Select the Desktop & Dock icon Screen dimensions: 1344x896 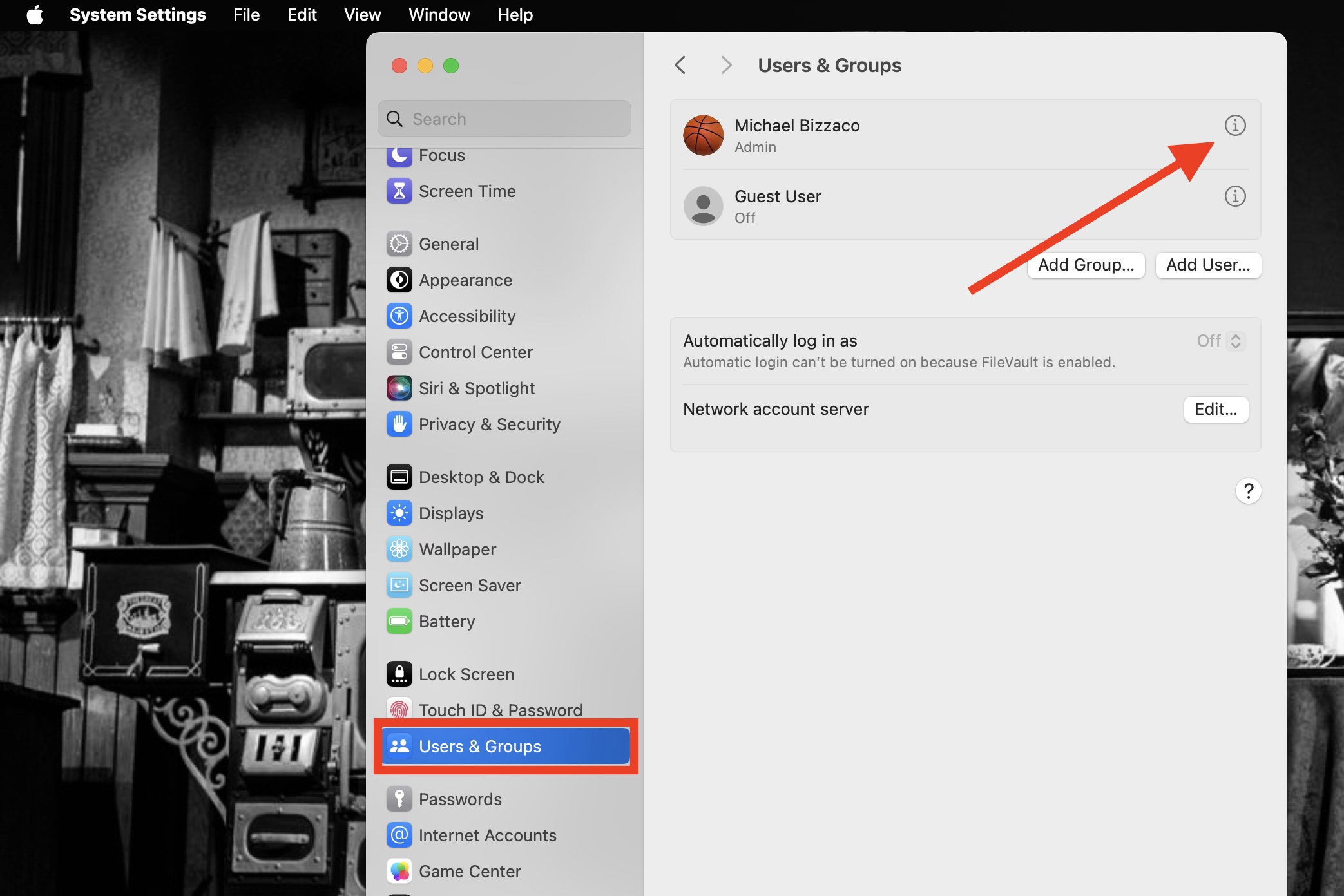pyautogui.click(x=399, y=477)
